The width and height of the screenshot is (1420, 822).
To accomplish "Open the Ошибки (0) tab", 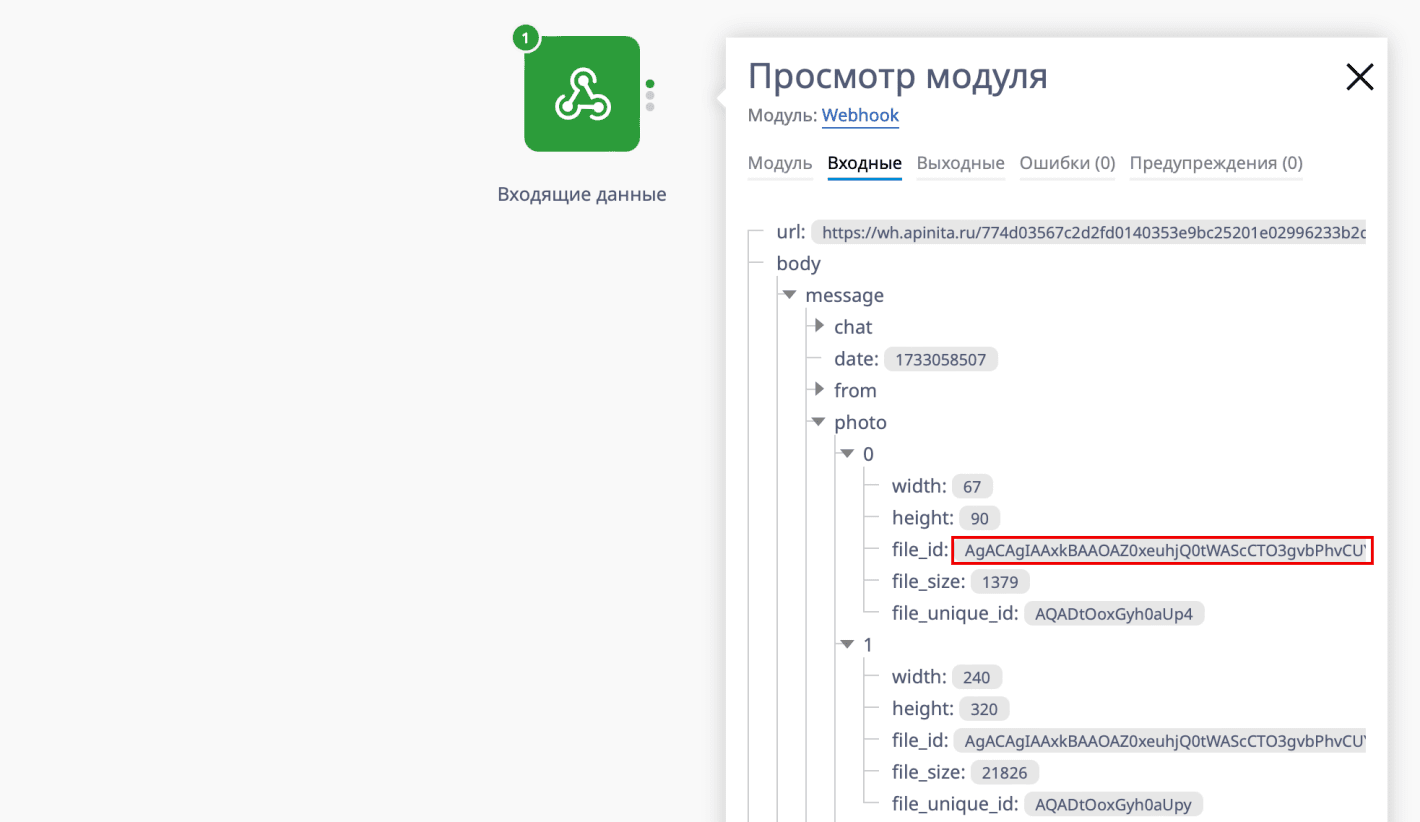I will (x=1067, y=163).
